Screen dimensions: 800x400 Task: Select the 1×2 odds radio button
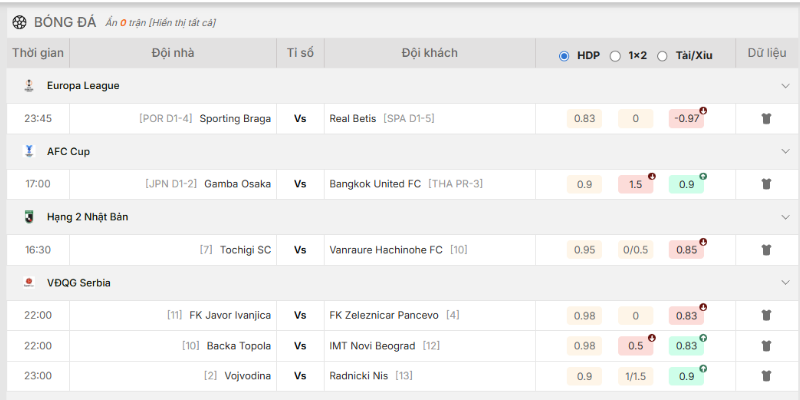615,56
